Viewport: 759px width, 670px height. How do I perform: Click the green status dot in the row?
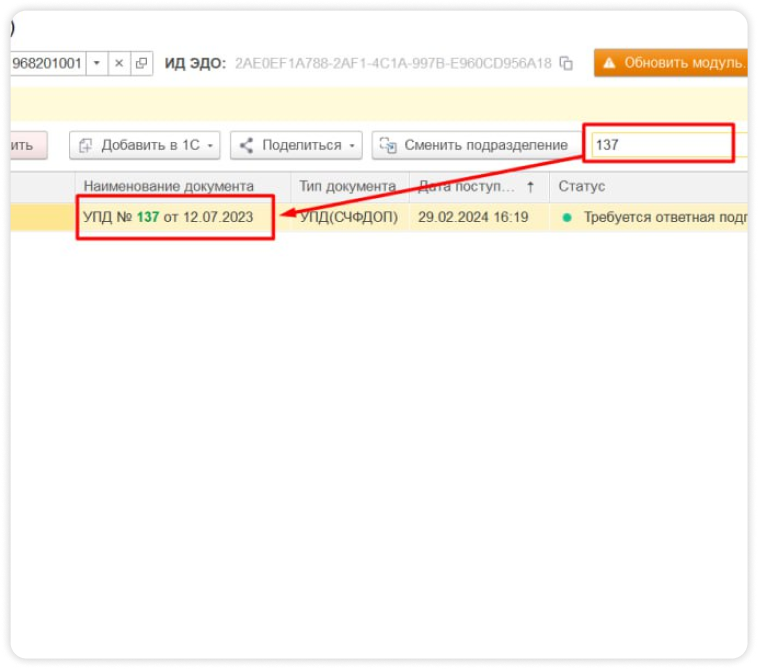click(x=567, y=217)
